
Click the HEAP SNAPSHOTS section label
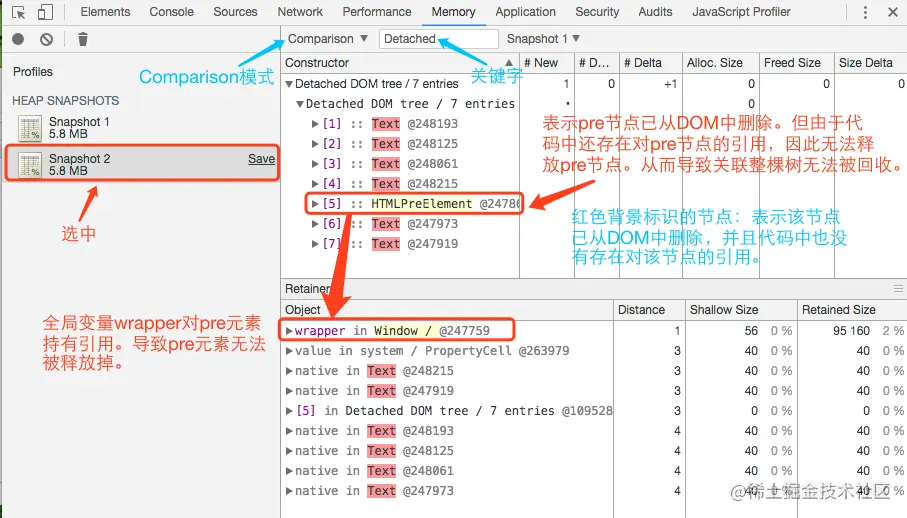(x=65, y=101)
